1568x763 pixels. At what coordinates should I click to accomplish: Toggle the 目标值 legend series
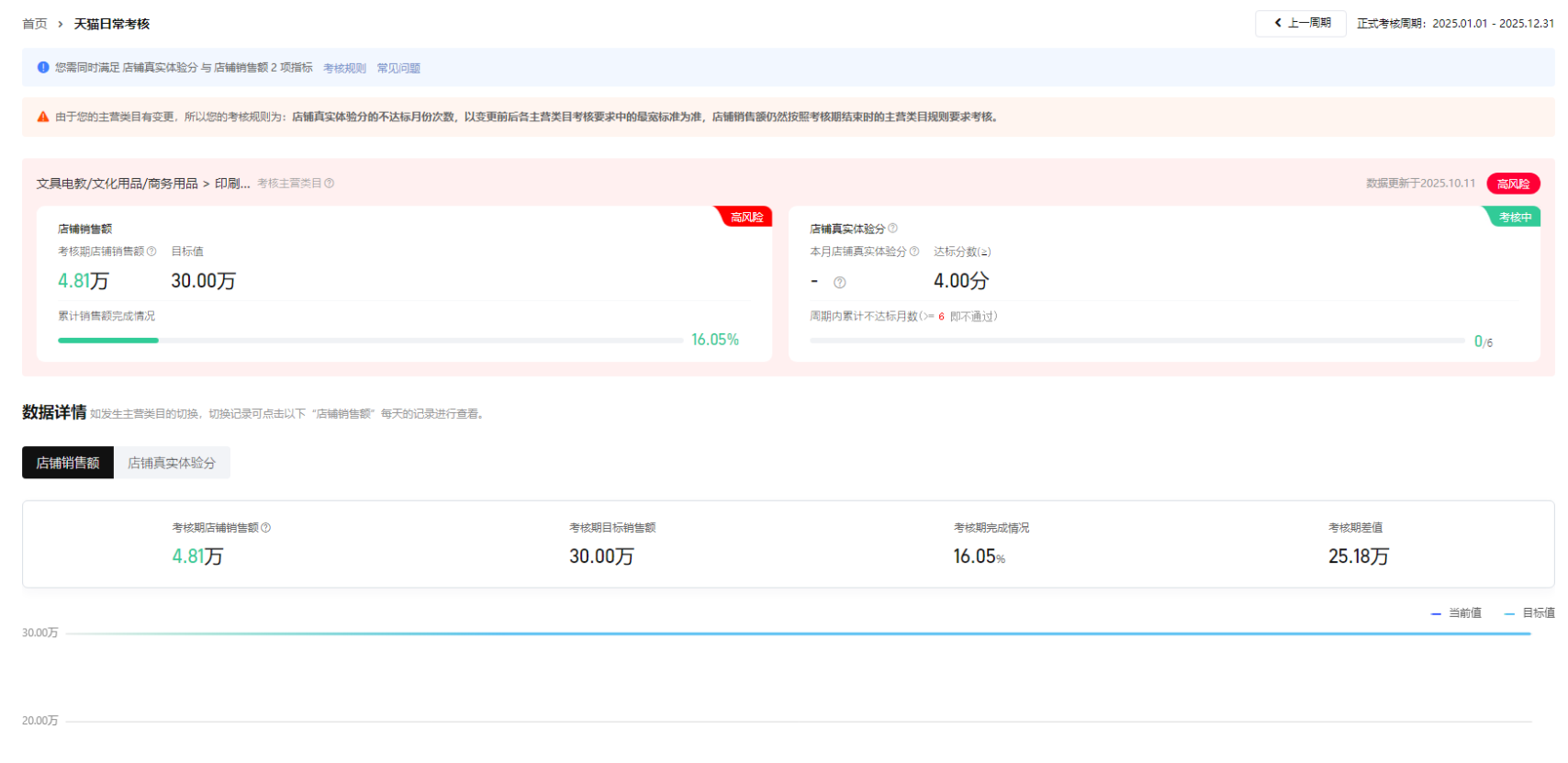[x=1529, y=613]
